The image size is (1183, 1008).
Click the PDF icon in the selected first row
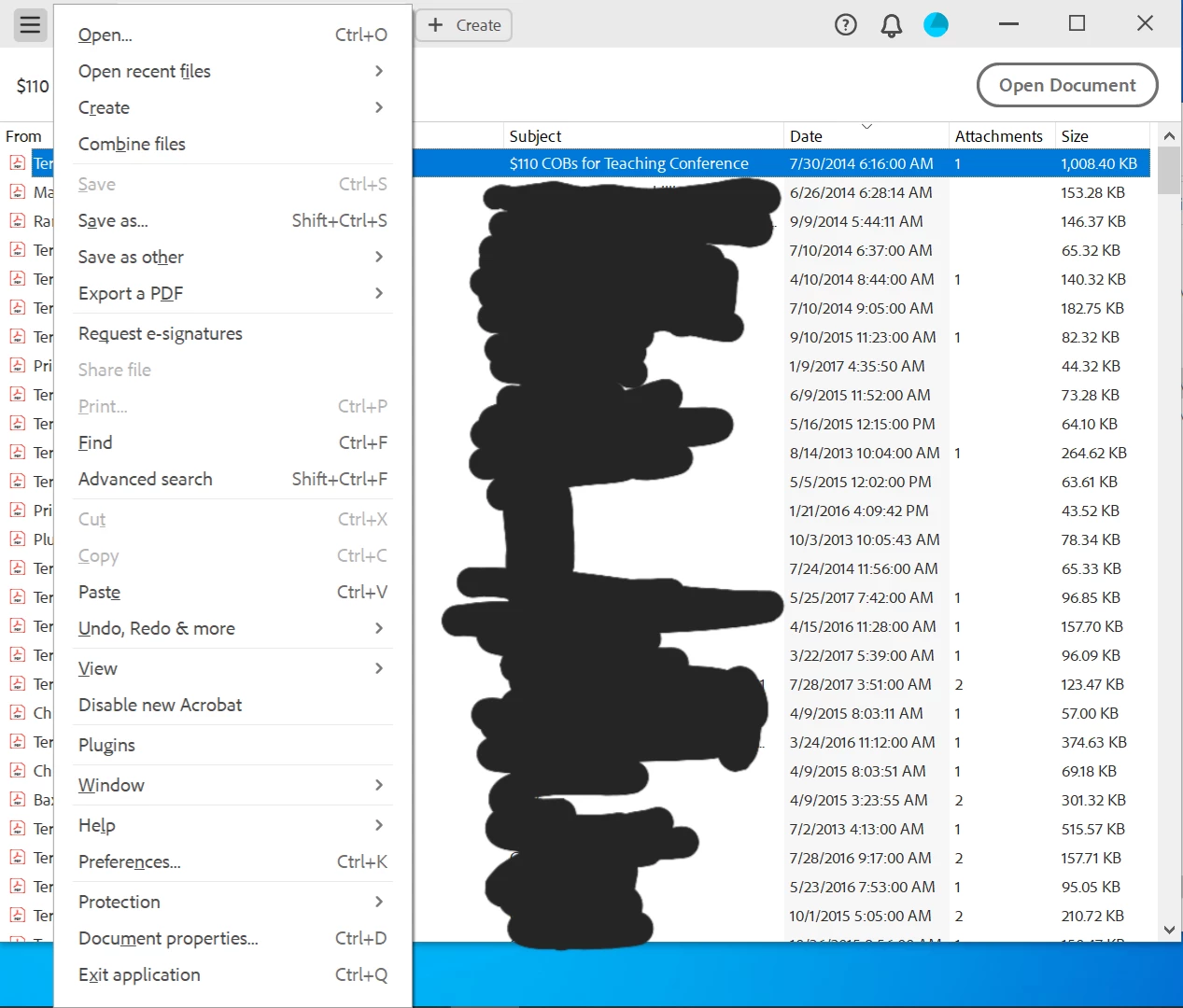coord(18,163)
